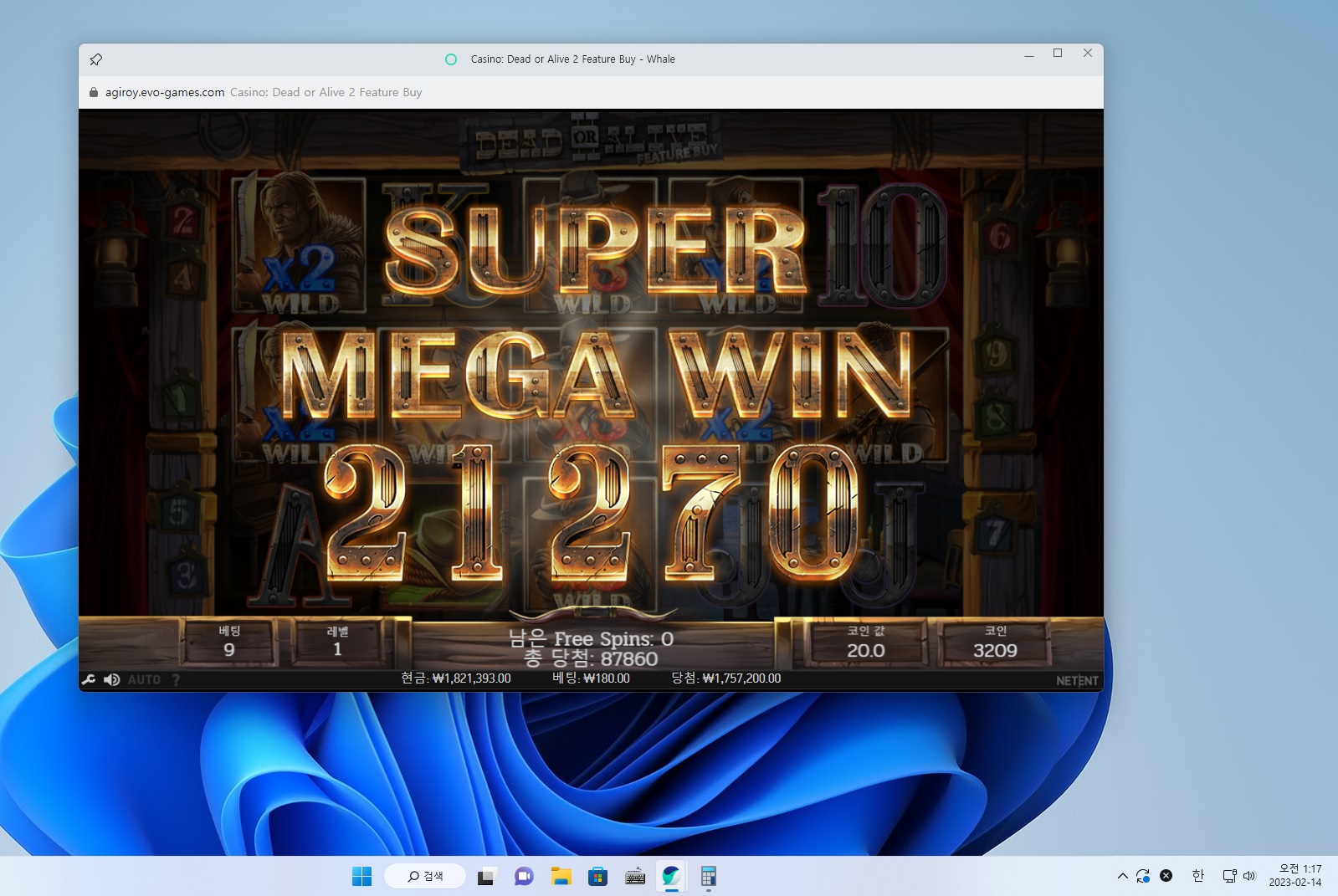1338x896 pixels.
Task: Open Microsoft Store from the taskbar
Action: [x=597, y=876]
